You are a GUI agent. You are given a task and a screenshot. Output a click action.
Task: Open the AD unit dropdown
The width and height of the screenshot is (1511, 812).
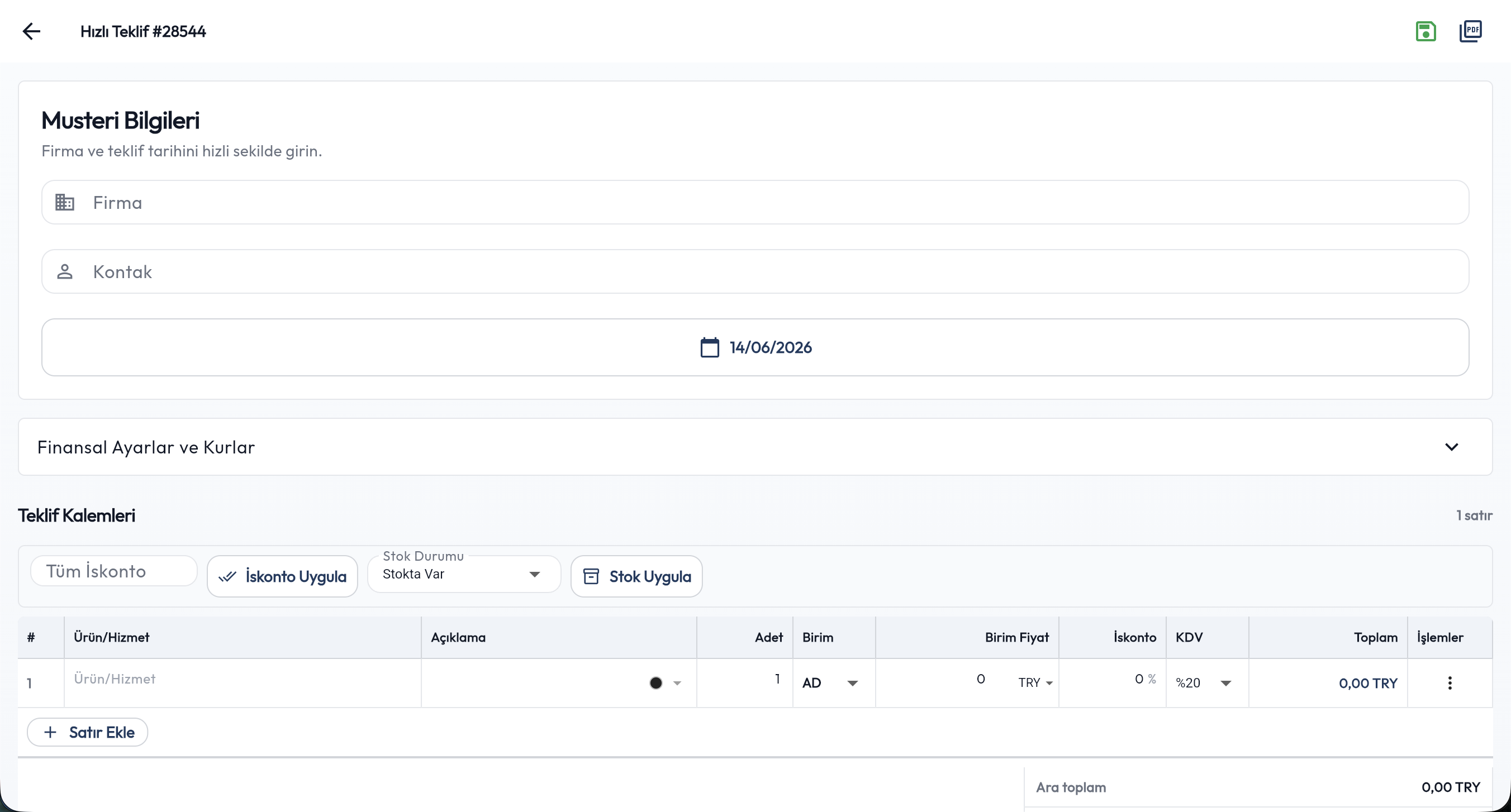coord(830,682)
